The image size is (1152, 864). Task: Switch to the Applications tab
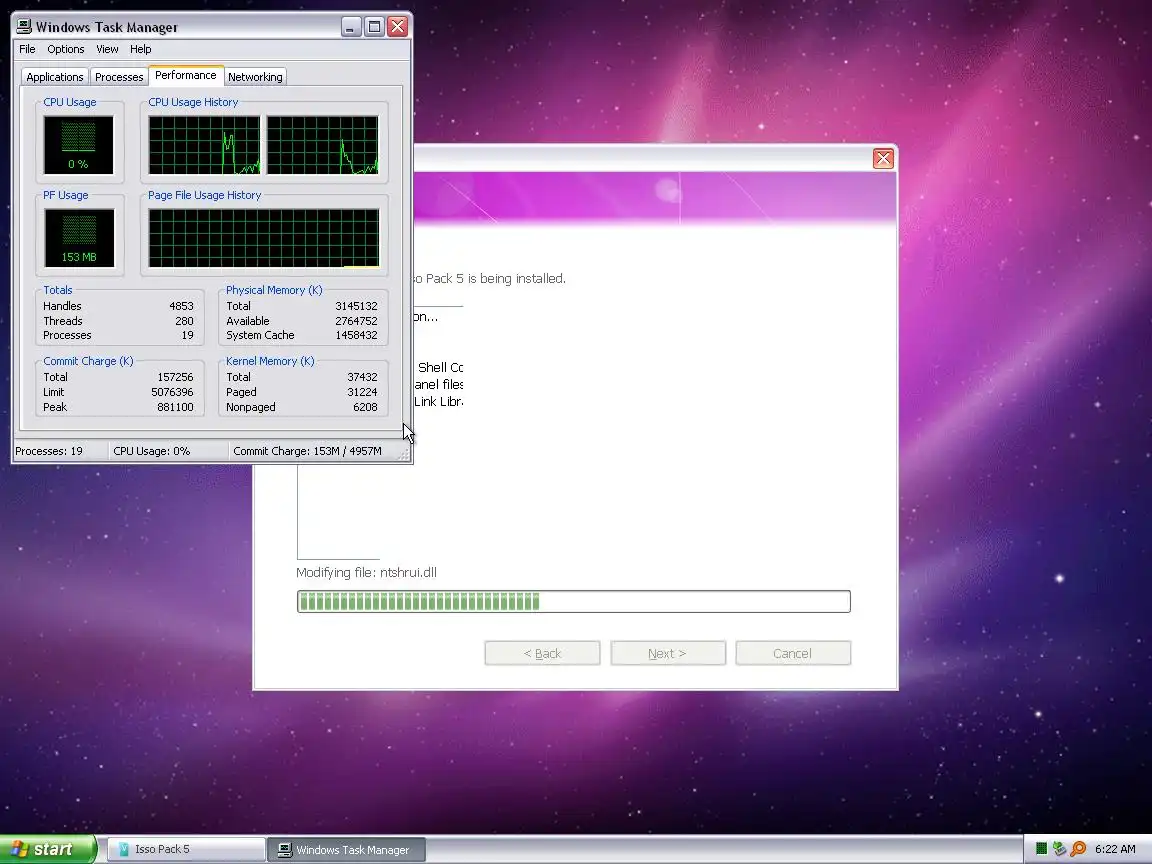(x=54, y=77)
